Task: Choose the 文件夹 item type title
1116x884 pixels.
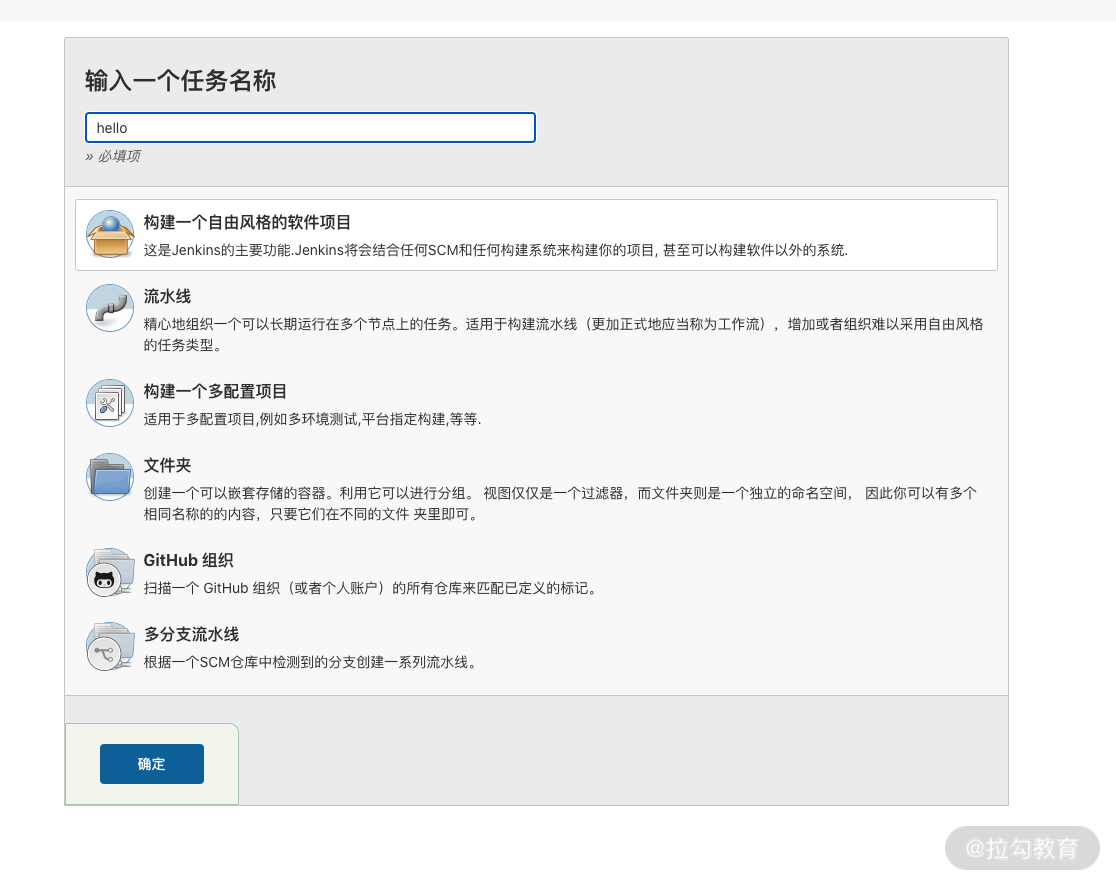Action: pyautogui.click(x=167, y=465)
